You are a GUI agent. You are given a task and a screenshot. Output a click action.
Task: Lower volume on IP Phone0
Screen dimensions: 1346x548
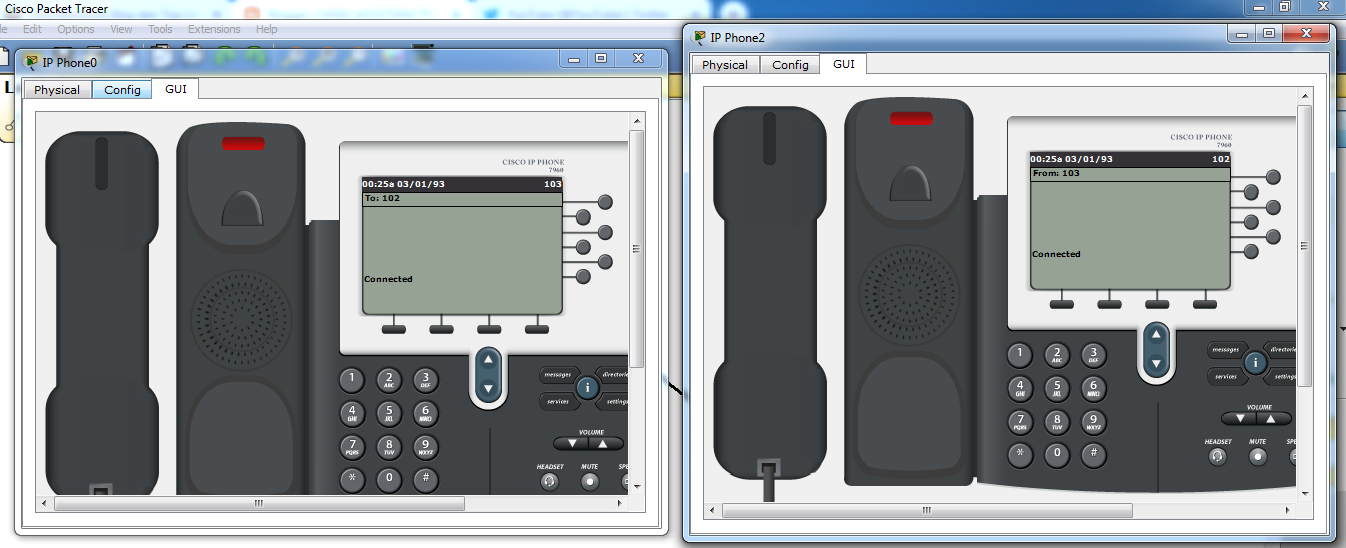click(x=571, y=443)
